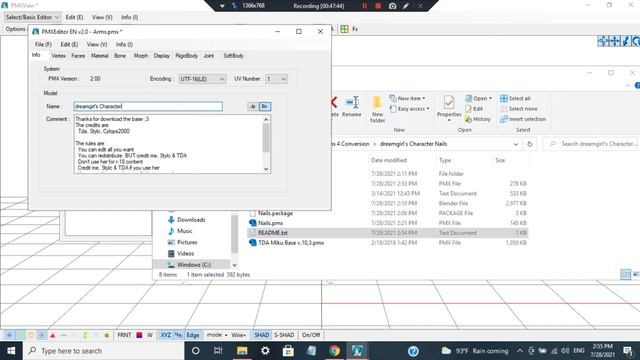The image size is (640, 360).
Task: Open Chrome from the taskbar
Action: (334, 351)
